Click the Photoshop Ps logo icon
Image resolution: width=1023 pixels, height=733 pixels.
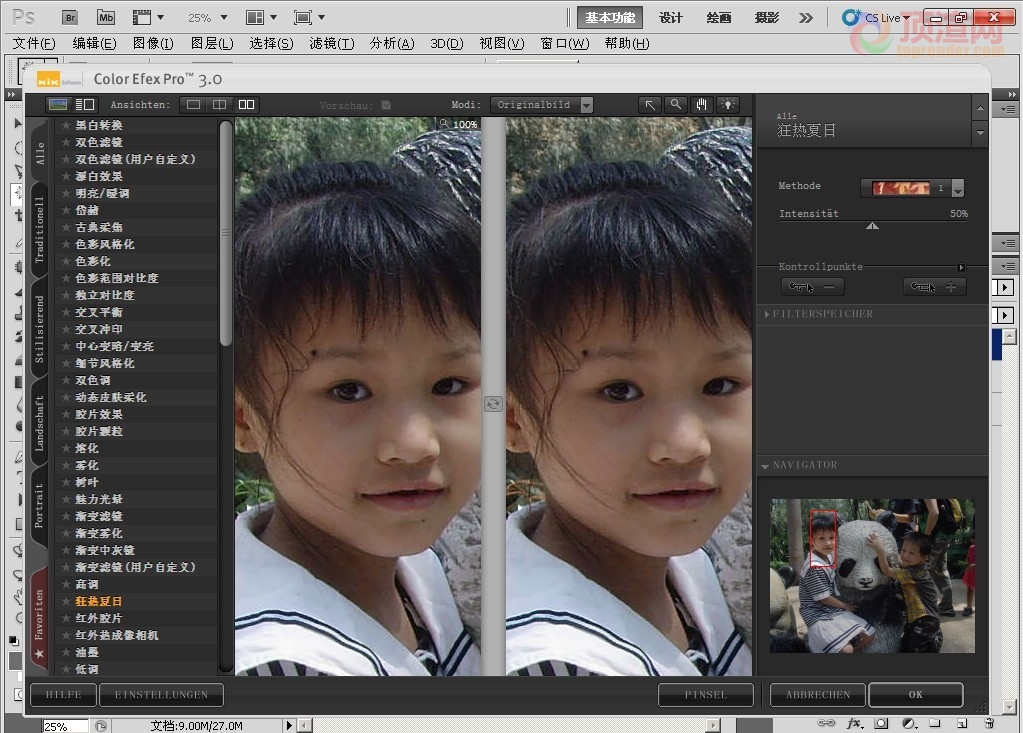tap(23, 18)
